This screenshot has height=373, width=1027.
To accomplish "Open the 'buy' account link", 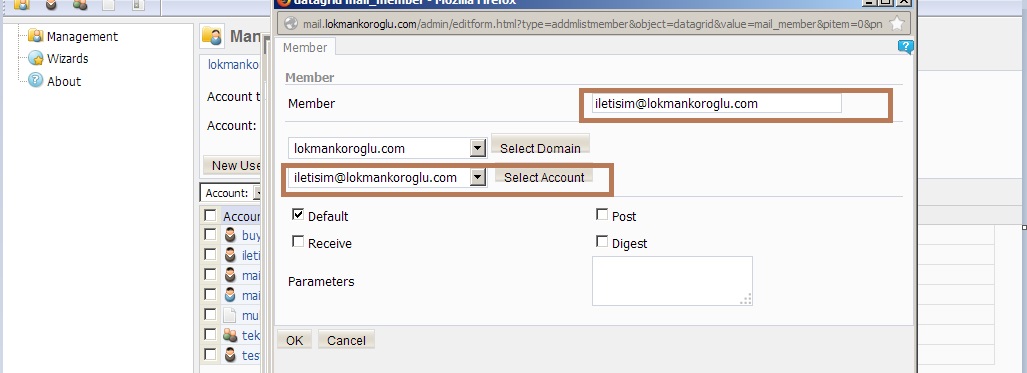I will click(252, 235).
